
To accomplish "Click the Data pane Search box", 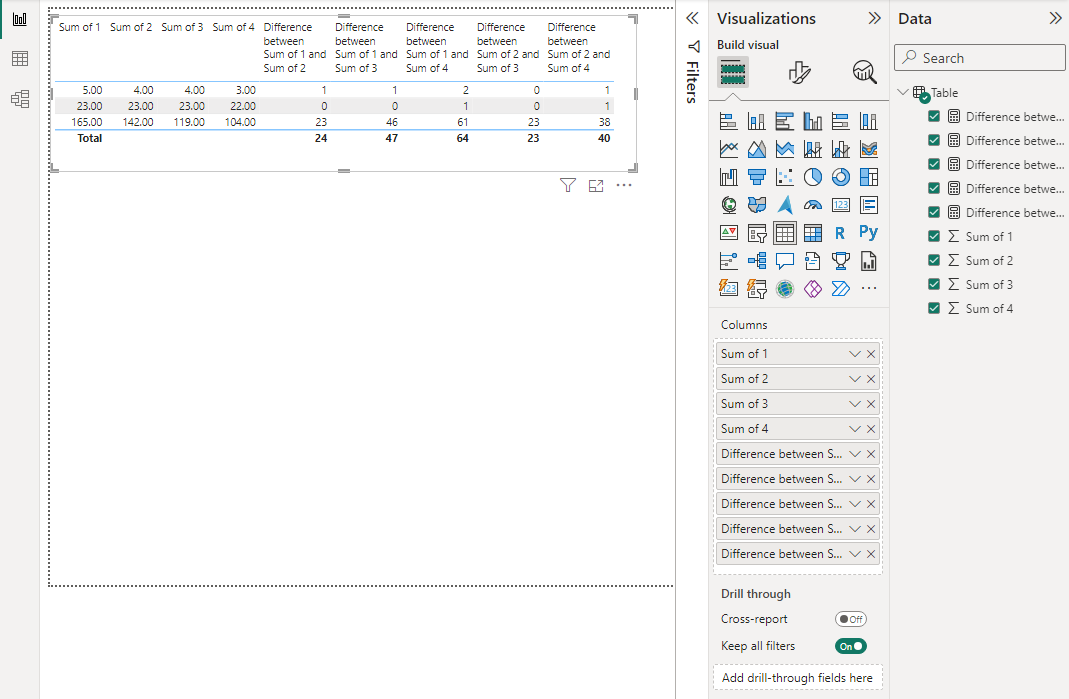I will [x=980, y=58].
